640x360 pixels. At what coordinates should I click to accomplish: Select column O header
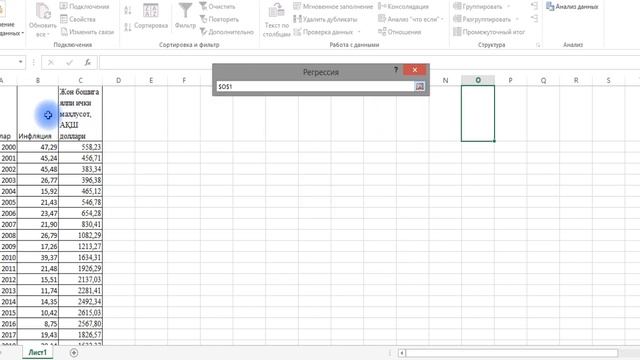pos(478,80)
